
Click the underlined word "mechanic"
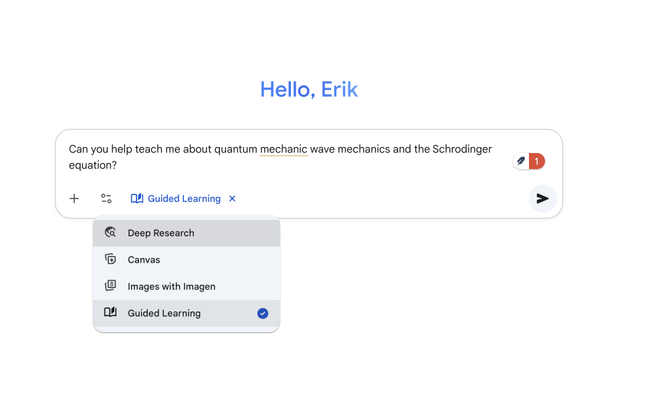[283, 150]
